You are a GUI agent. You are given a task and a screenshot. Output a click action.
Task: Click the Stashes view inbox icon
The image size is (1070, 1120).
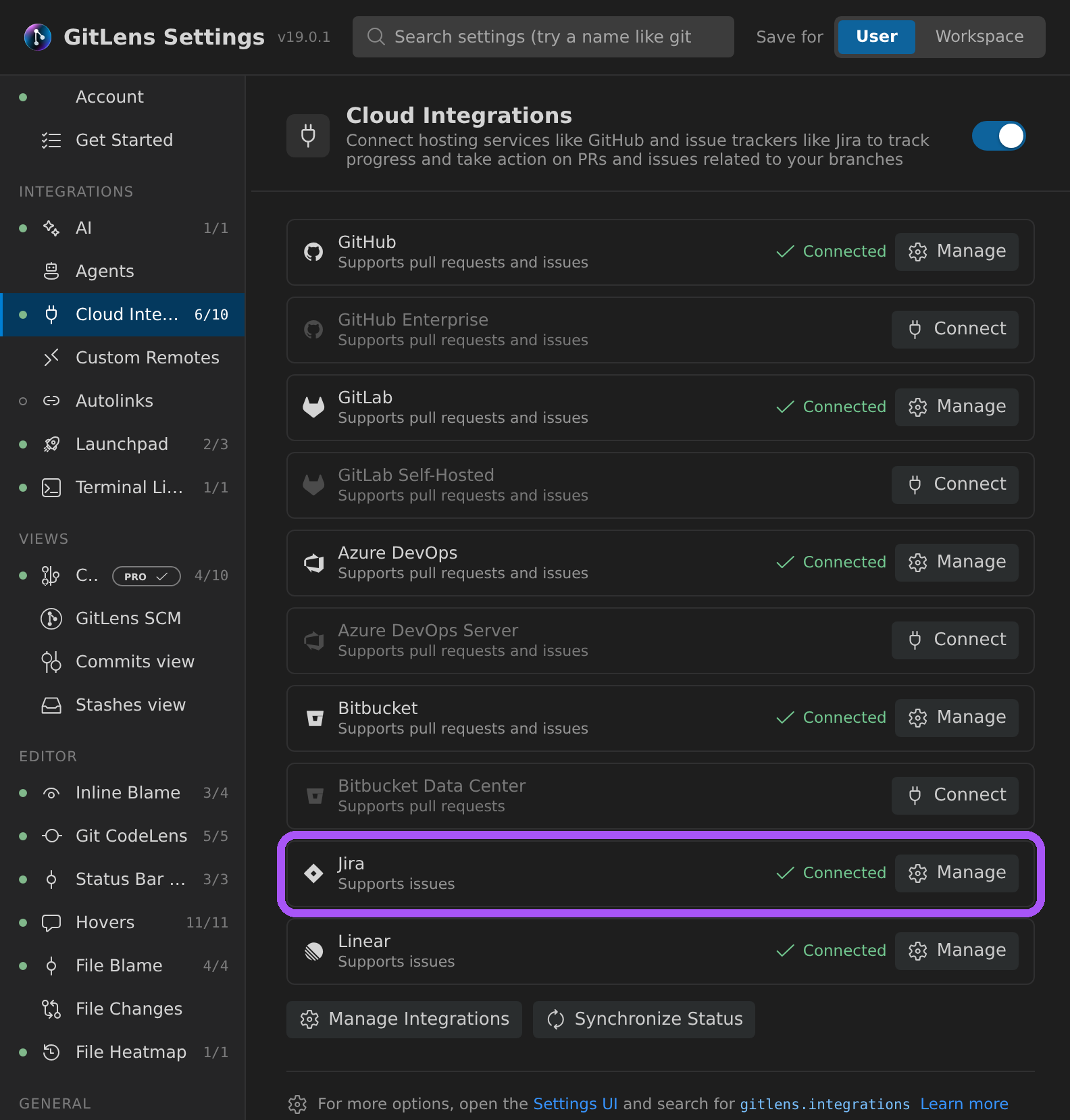51,705
